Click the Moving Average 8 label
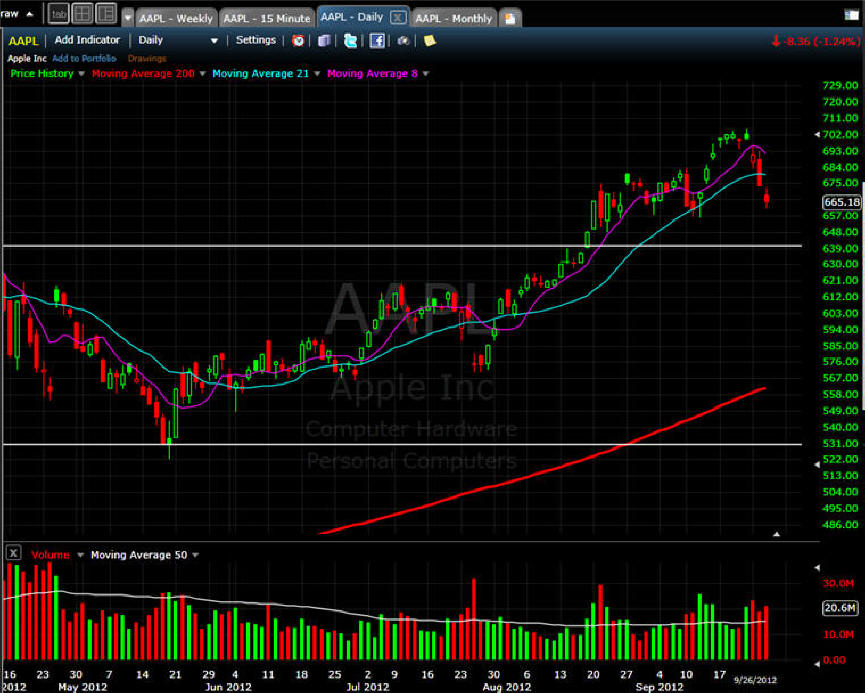865x693 pixels. pyautogui.click(x=372, y=73)
